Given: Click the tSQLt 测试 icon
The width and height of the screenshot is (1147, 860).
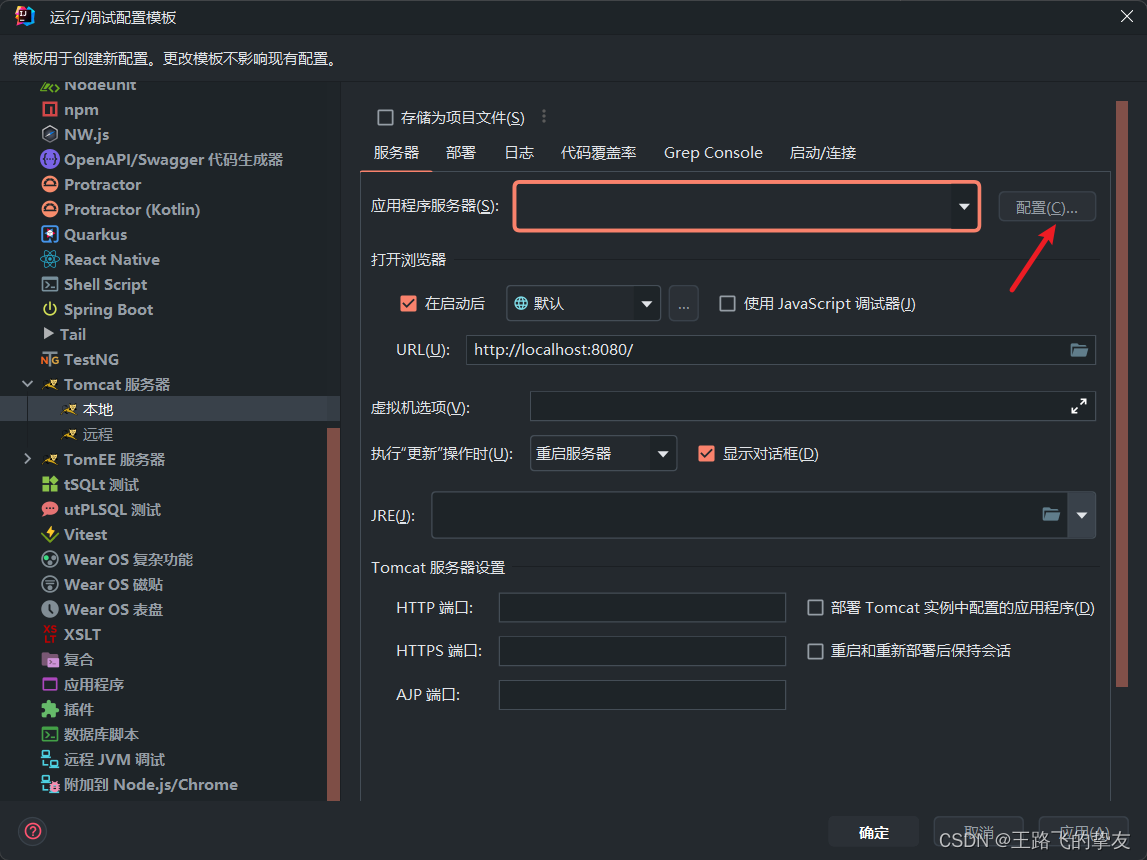Looking at the screenshot, I should click(50, 484).
